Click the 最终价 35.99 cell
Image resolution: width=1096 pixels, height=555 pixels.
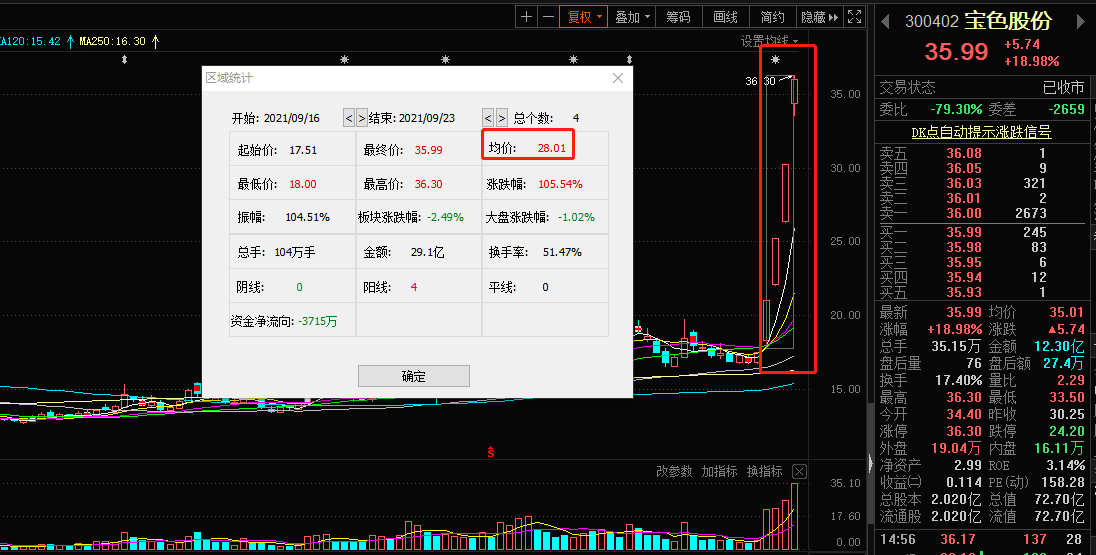(419, 150)
